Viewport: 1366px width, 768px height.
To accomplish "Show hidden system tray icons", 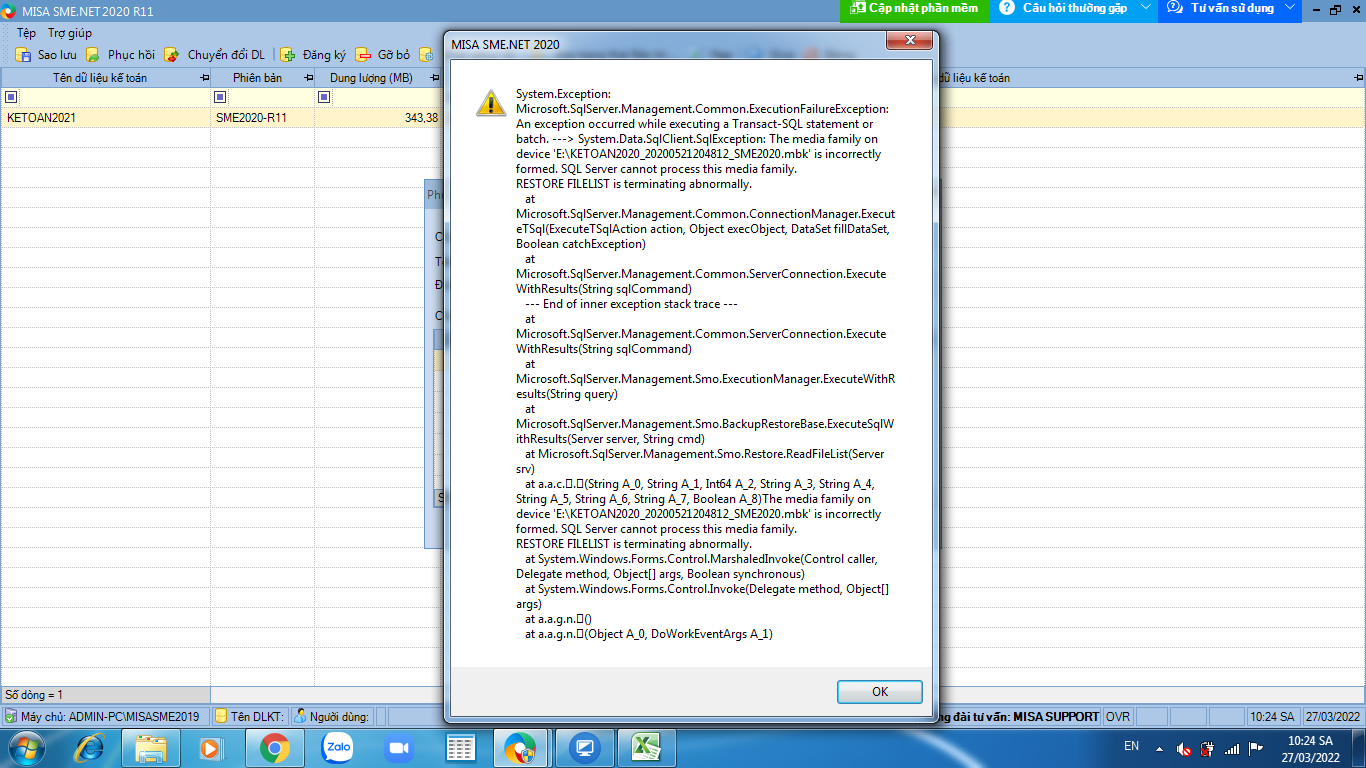I will pyautogui.click(x=1159, y=748).
